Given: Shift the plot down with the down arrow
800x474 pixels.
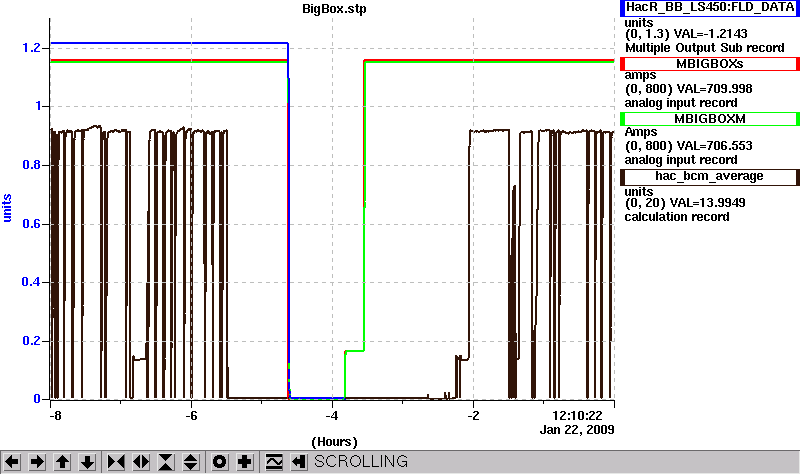Looking at the screenshot, I should [87, 462].
